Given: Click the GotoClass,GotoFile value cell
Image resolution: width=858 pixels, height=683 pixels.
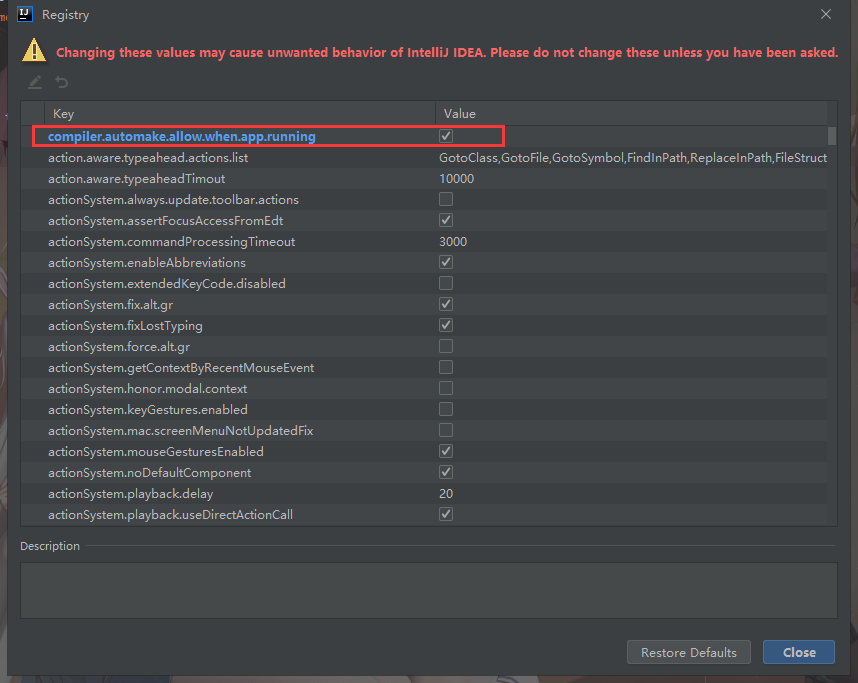Looking at the screenshot, I should [633, 158].
